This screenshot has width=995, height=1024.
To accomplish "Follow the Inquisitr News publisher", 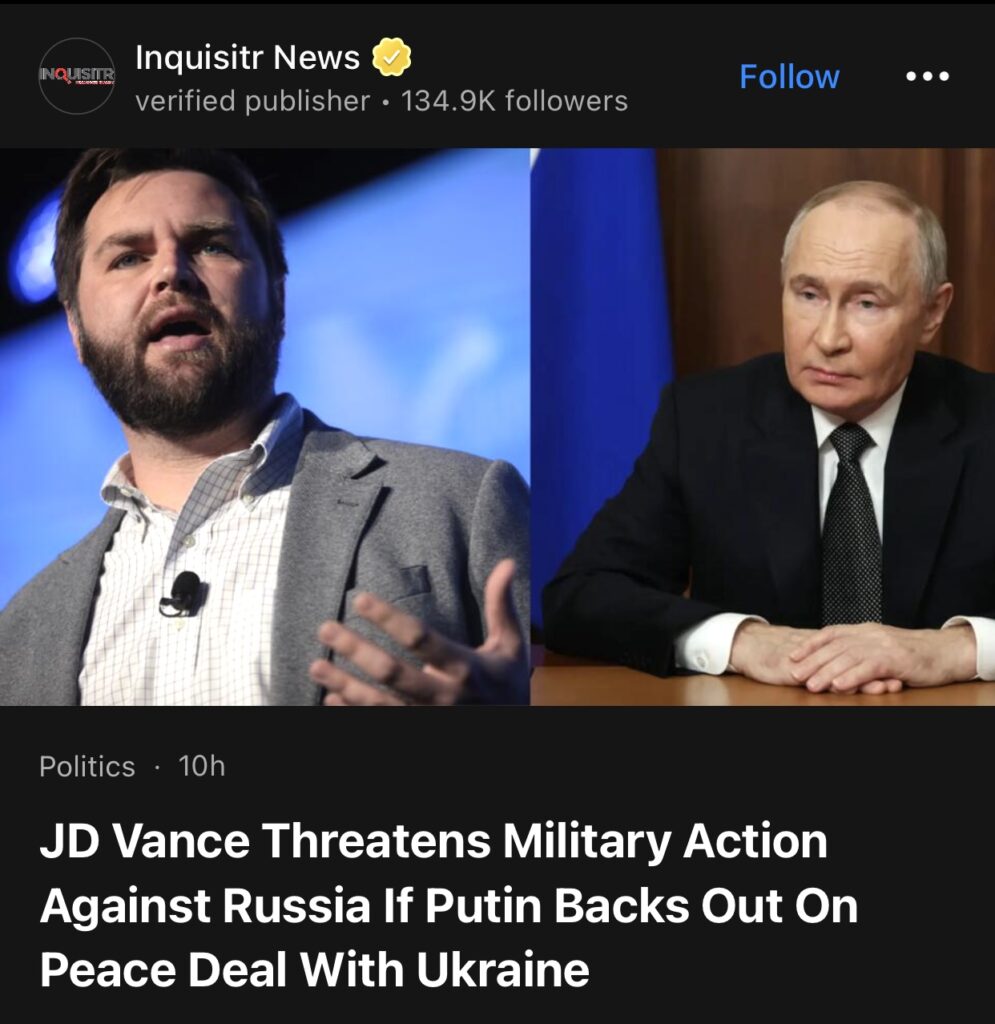I will point(789,76).
